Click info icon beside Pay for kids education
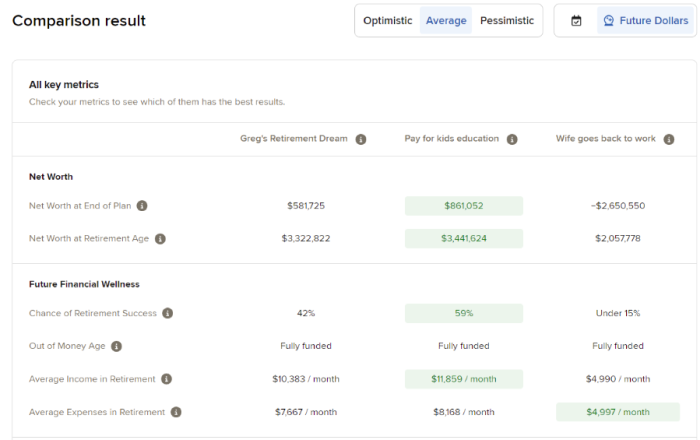The image size is (700, 440). (x=511, y=139)
